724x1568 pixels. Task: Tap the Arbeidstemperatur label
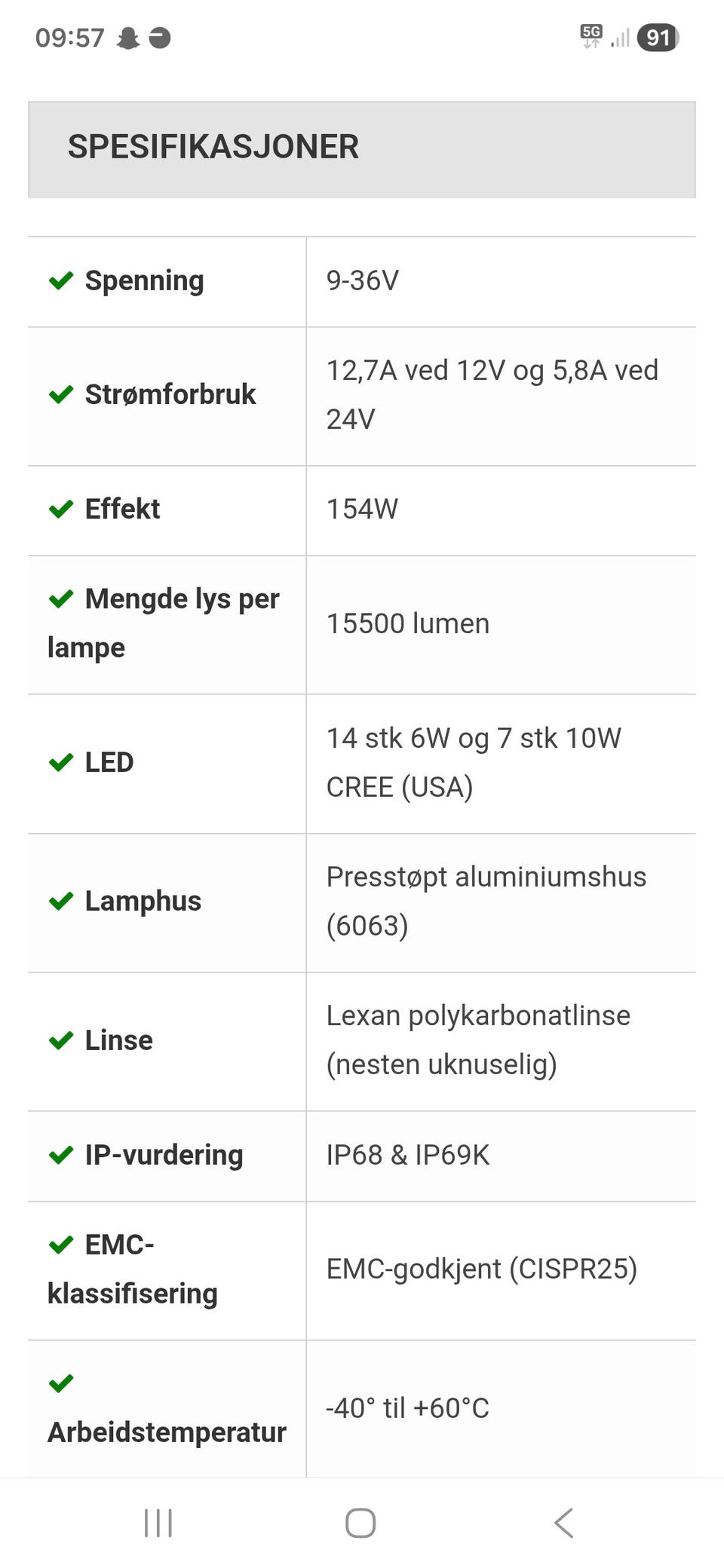point(167,1432)
